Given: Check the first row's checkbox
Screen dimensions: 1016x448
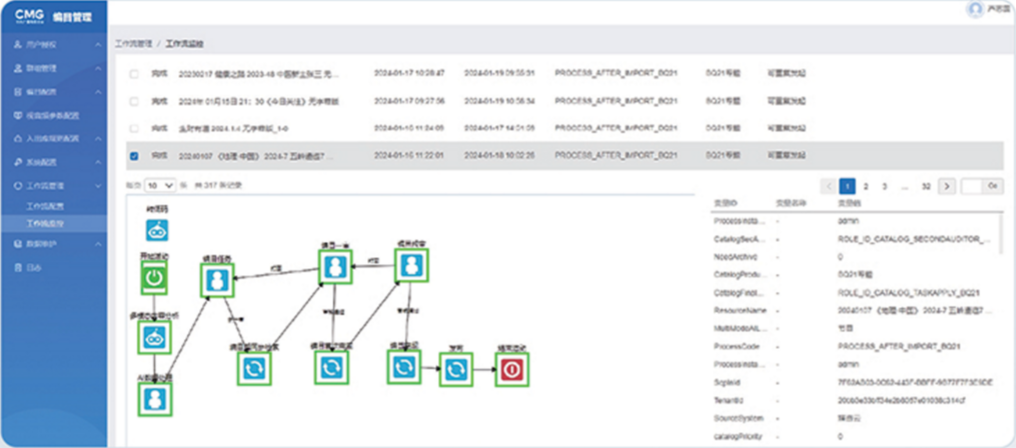Looking at the screenshot, I should tap(134, 74).
